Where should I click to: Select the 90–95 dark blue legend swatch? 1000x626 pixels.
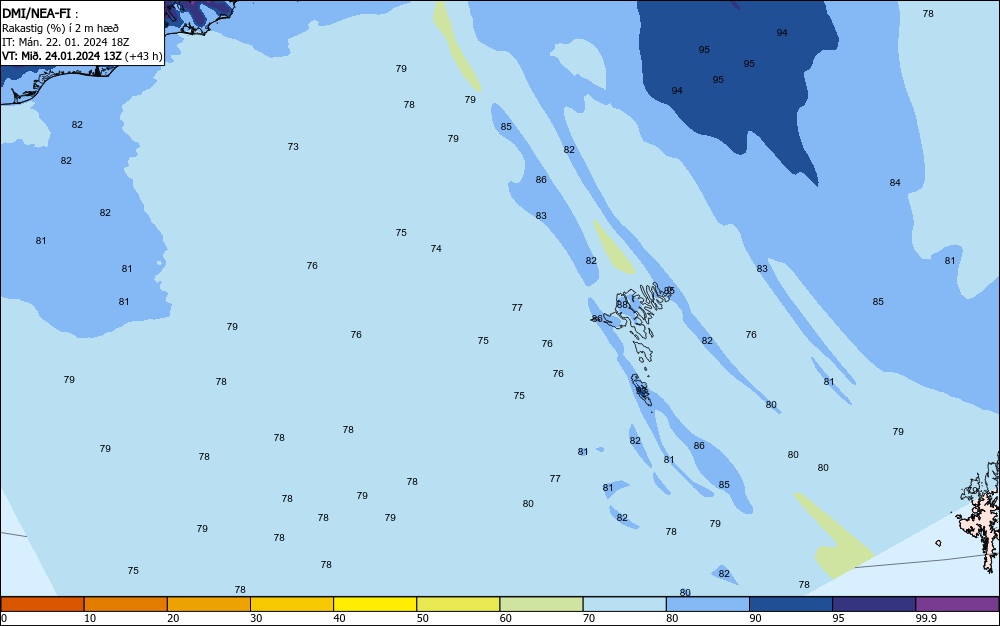click(791, 604)
